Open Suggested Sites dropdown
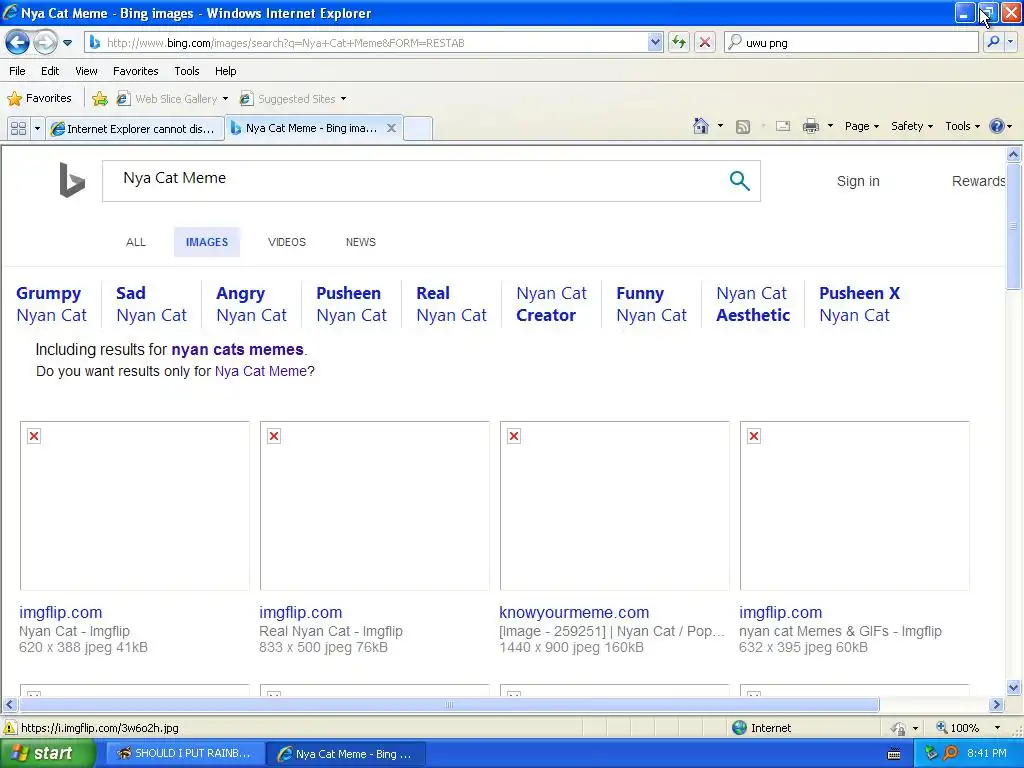Image resolution: width=1024 pixels, height=768 pixels. (293, 99)
